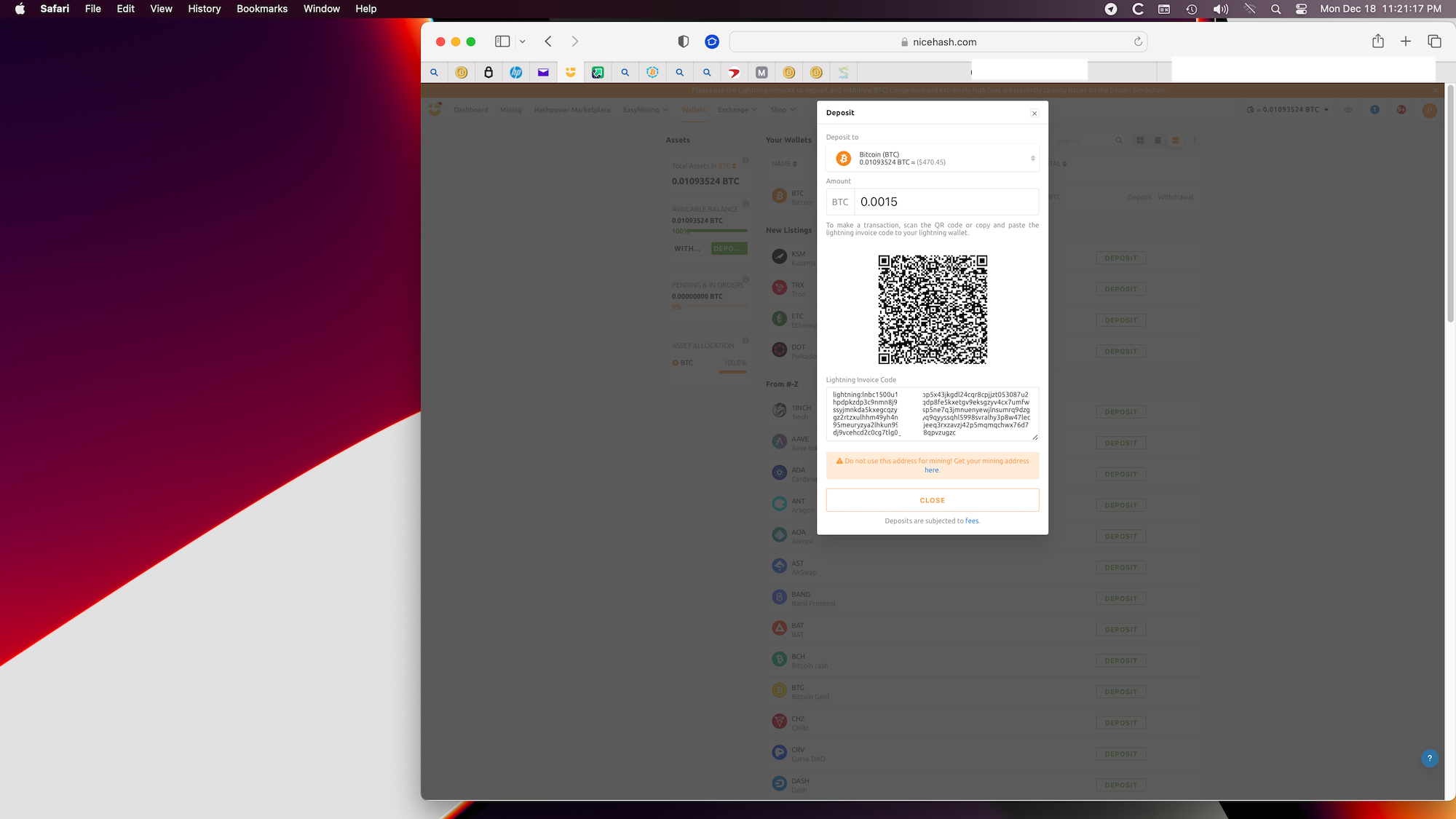This screenshot has height=819, width=1456.
Task: Toggle the Safari sidebar
Action: (502, 41)
